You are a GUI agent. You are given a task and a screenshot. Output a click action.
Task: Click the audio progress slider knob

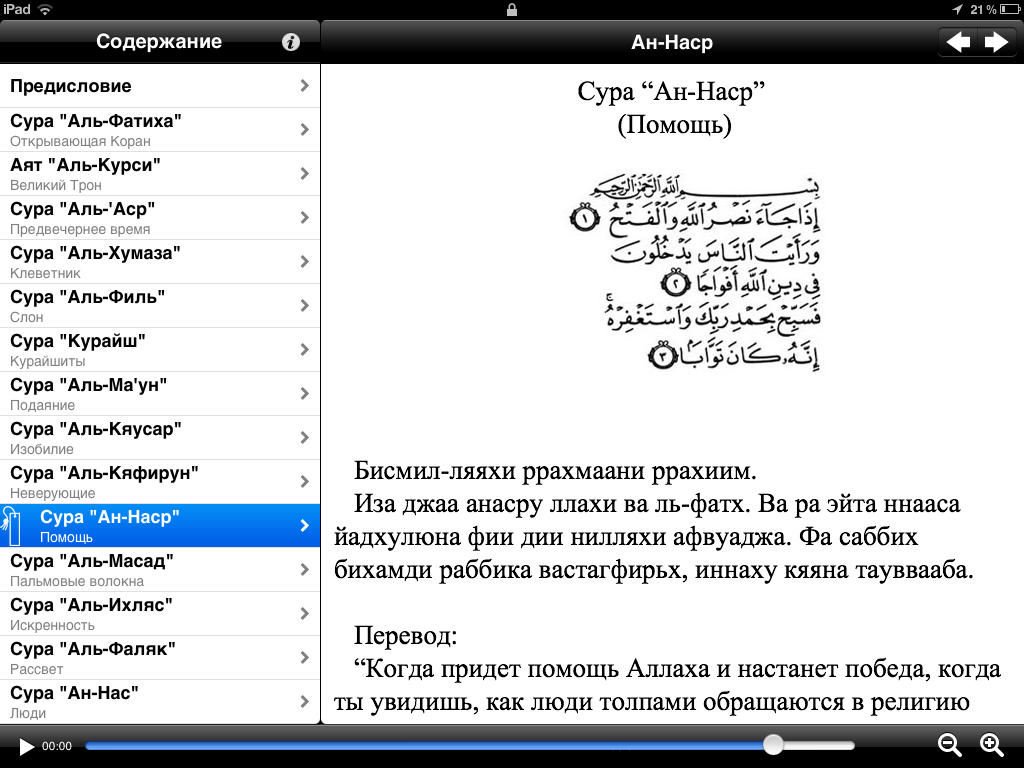[773, 744]
